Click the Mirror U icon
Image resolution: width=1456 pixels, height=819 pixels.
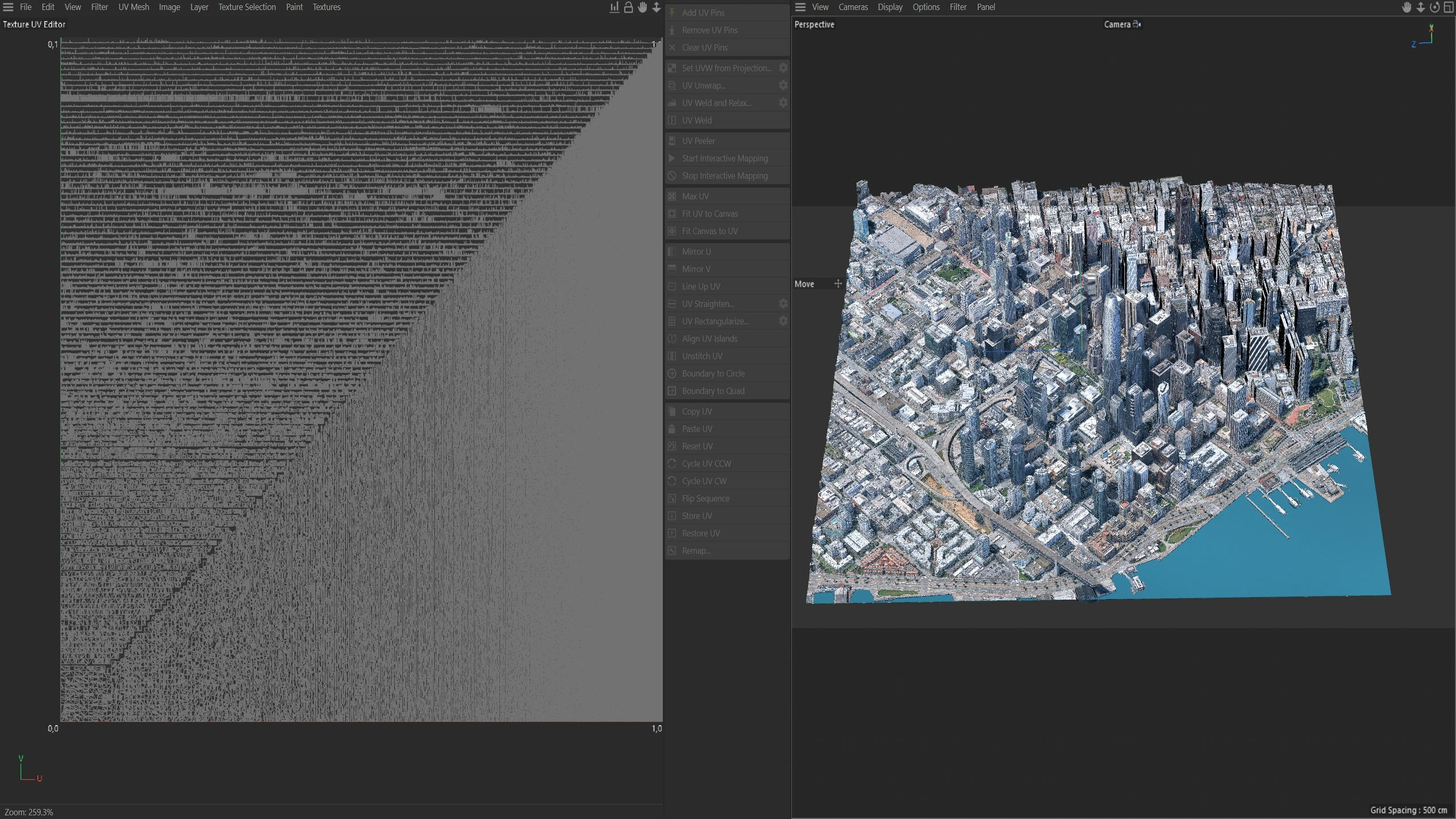[x=672, y=251]
